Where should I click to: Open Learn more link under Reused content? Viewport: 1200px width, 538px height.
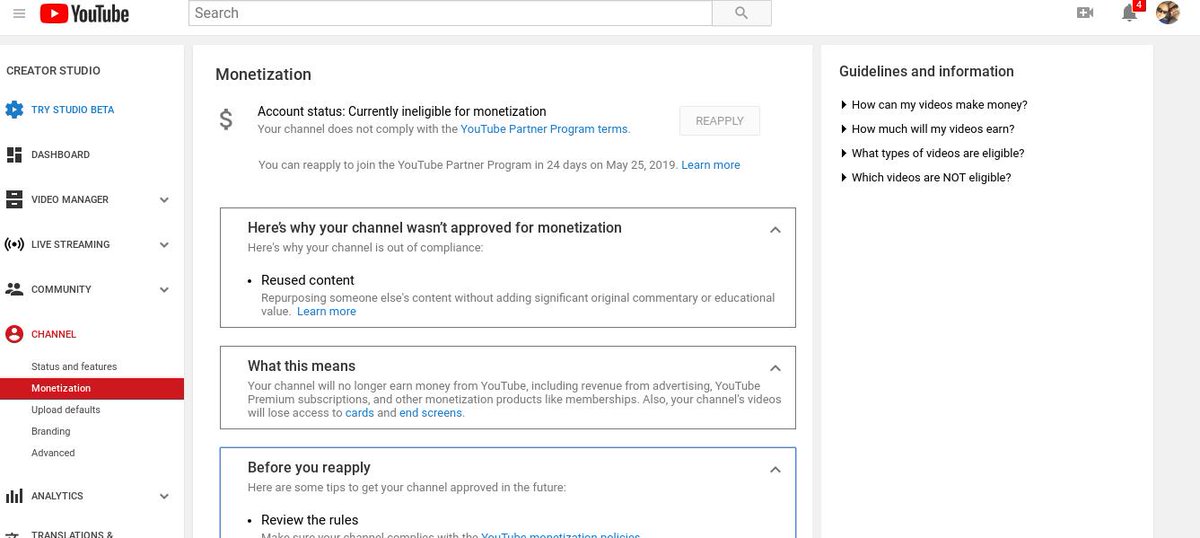[x=326, y=312]
